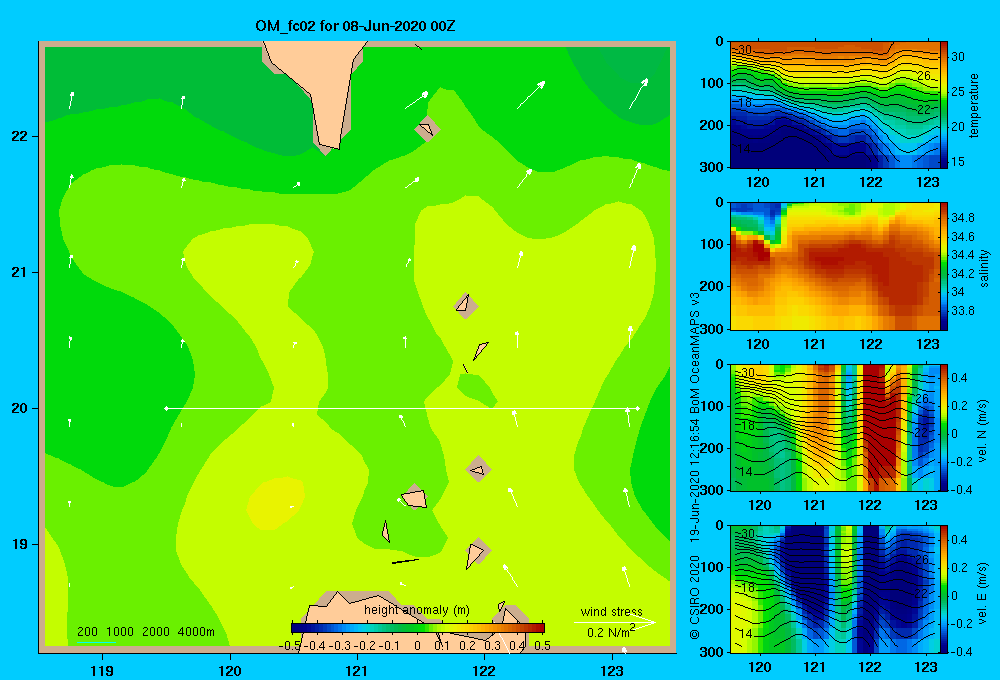Click the wind stress reference arrow

[615, 622]
